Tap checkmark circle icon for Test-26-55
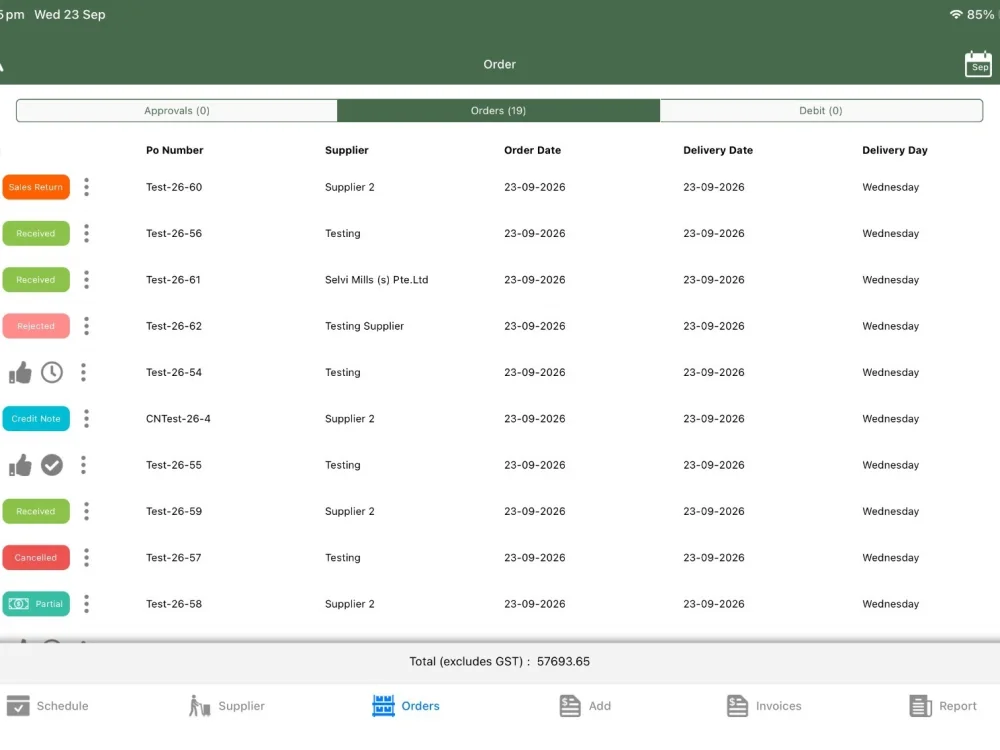Image resolution: width=1000 pixels, height=750 pixels. (x=52, y=465)
